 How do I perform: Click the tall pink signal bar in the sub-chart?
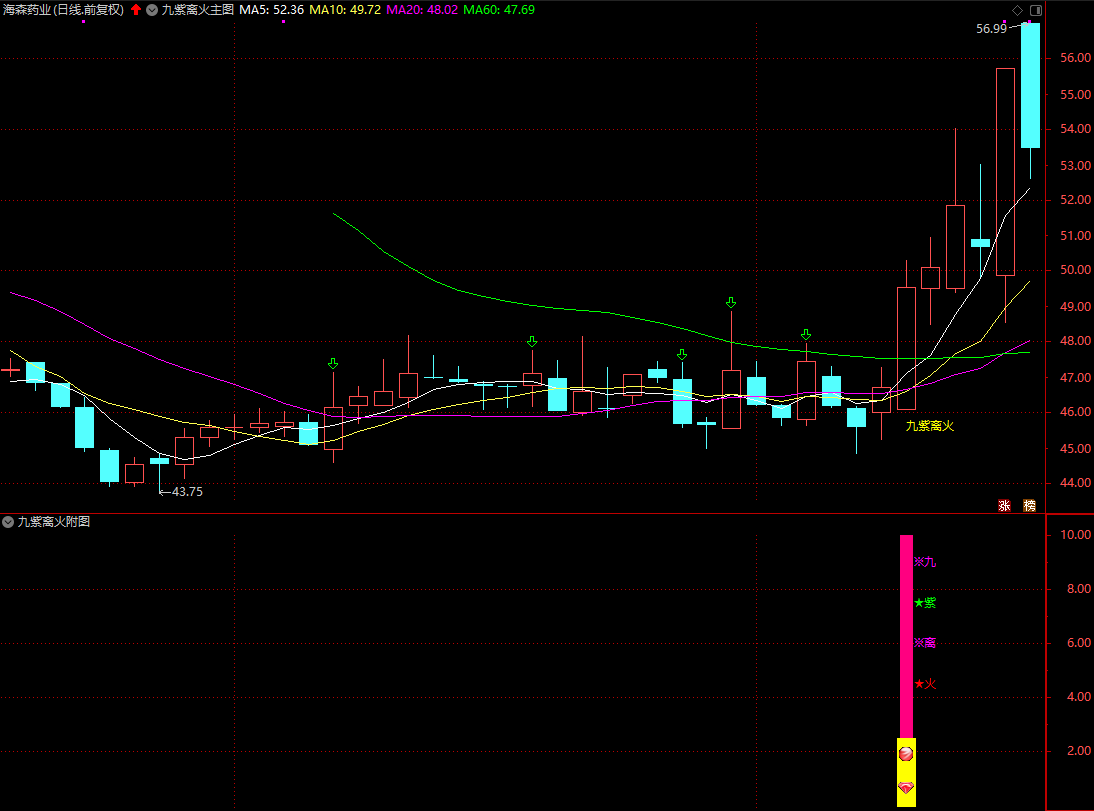(x=906, y=637)
